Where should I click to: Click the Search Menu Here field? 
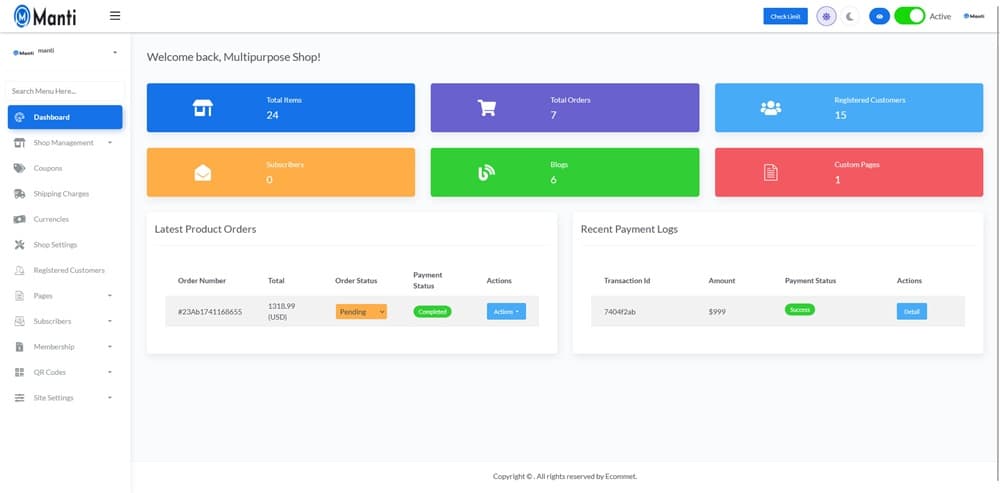[x=65, y=91]
